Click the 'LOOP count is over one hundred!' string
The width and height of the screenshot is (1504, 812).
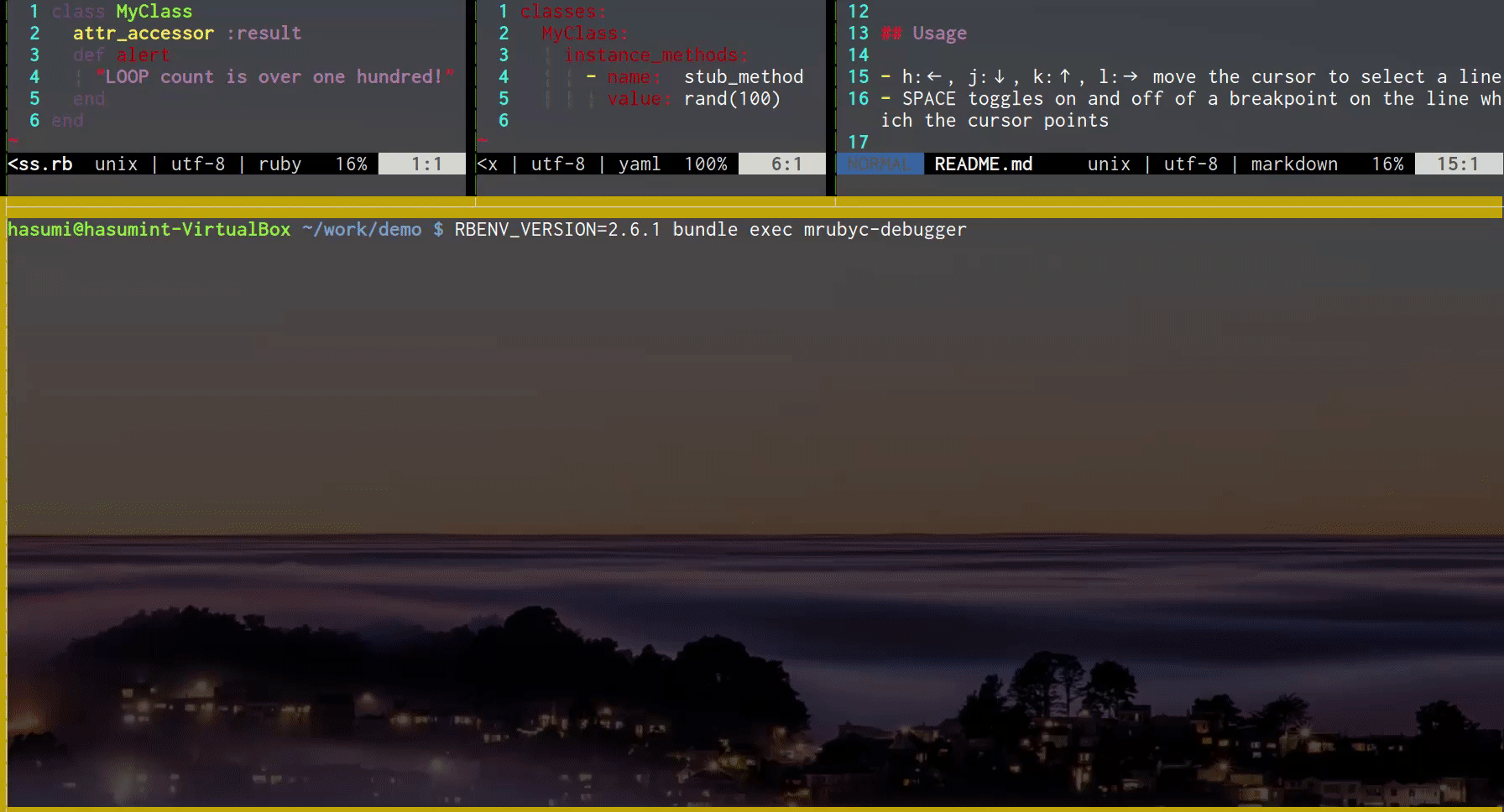(274, 77)
